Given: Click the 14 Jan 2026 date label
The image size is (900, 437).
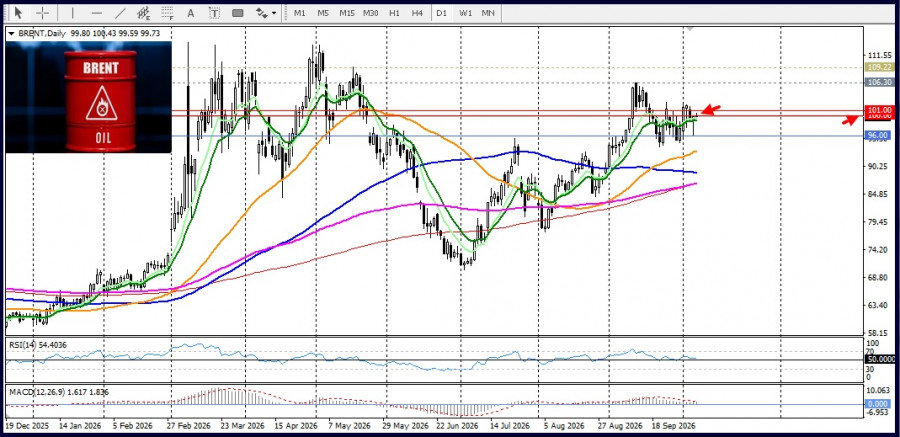Looking at the screenshot, I should tap(78, 427).
